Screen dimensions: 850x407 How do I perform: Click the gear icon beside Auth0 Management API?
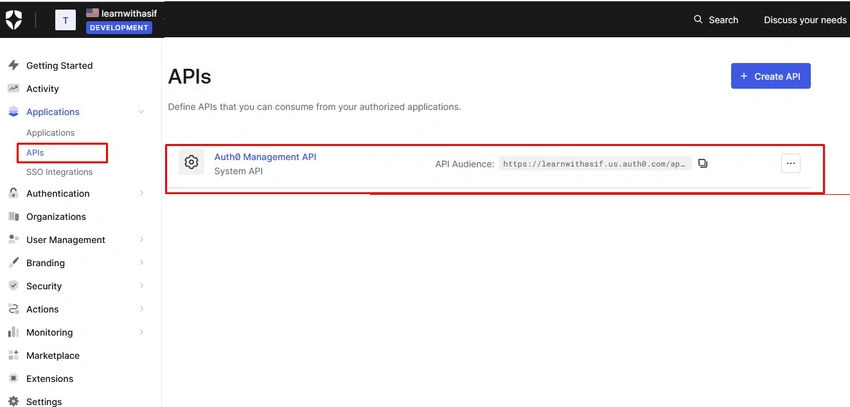(191, 162)
